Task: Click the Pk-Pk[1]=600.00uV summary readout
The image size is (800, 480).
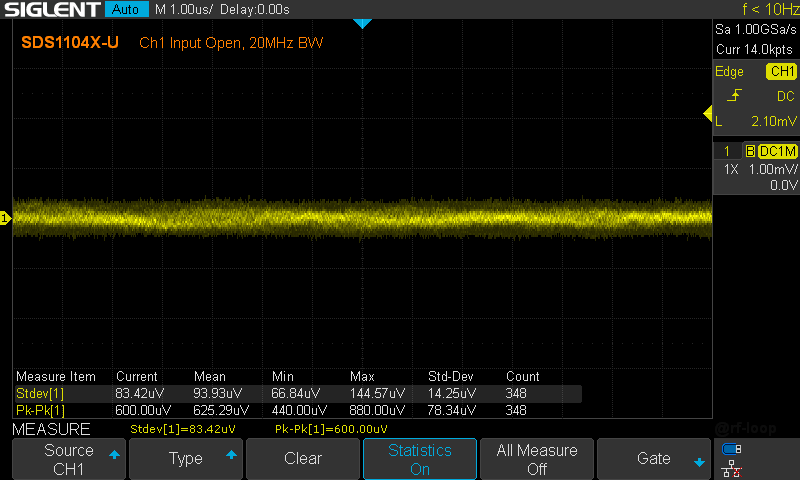Action: pos(331,429)
